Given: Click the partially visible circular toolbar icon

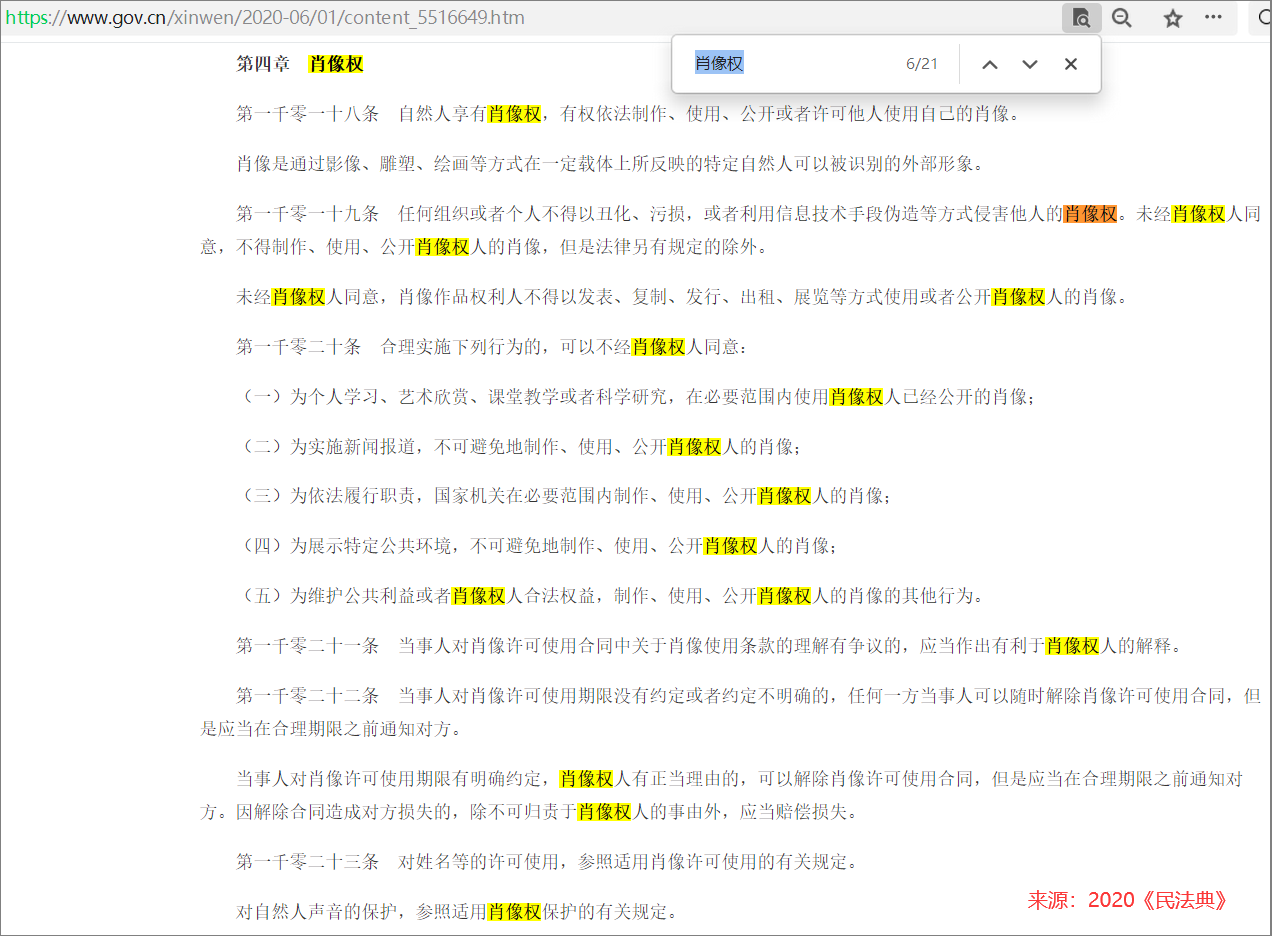Looking at the screenshot, I should point(1263,18).
